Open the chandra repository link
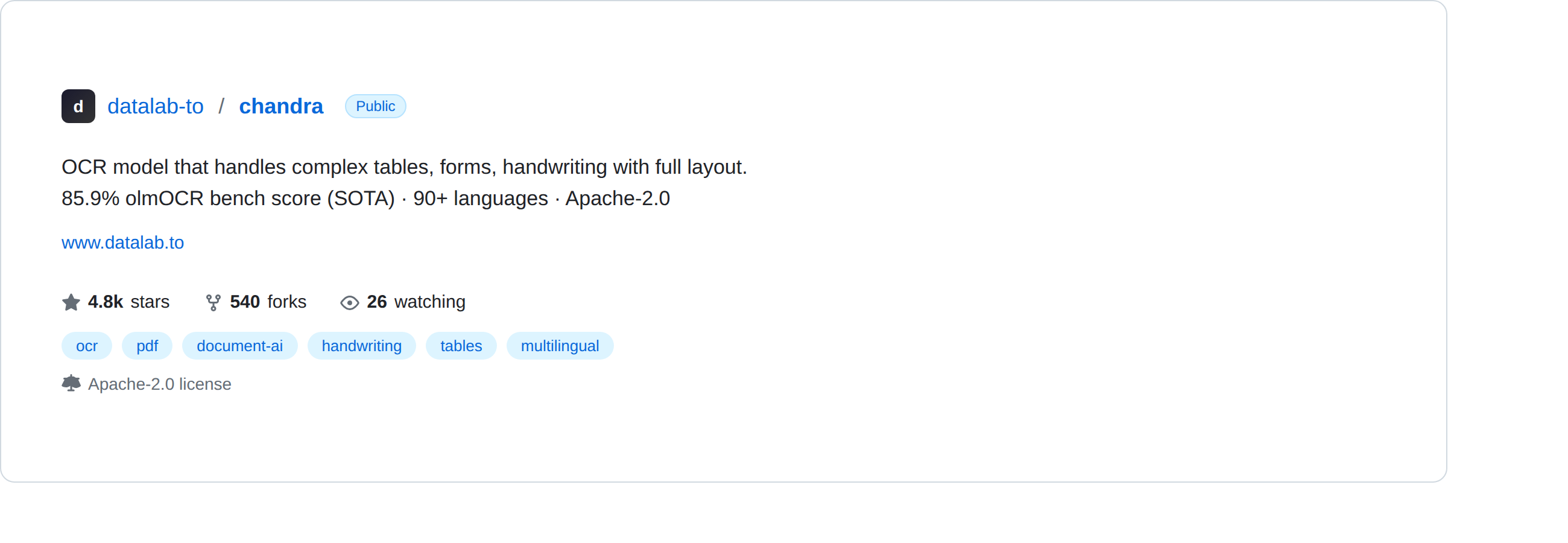Viewport: 1568px width, 543px height. (280, 107)
